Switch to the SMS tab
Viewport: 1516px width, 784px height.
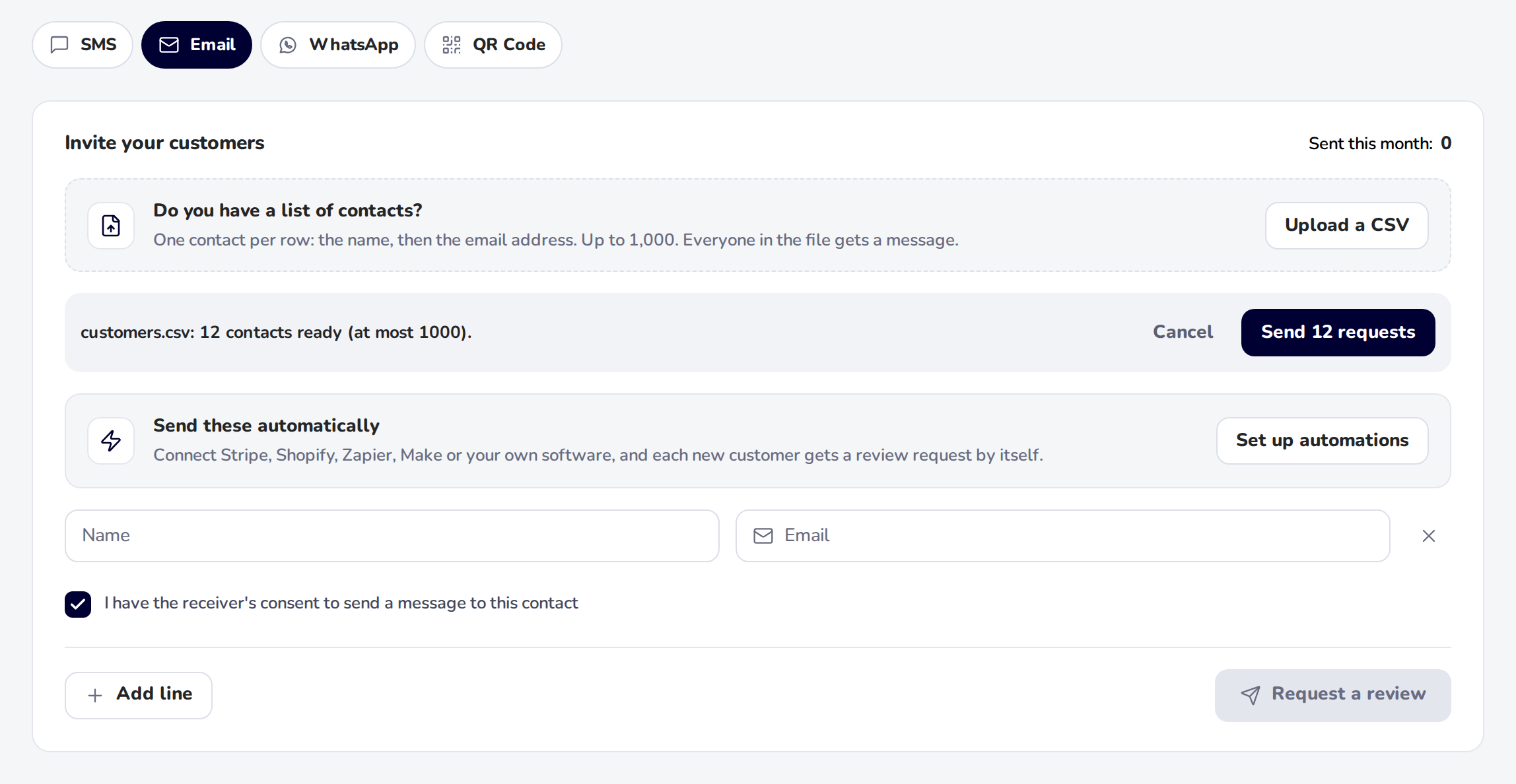tap(83, 45)
